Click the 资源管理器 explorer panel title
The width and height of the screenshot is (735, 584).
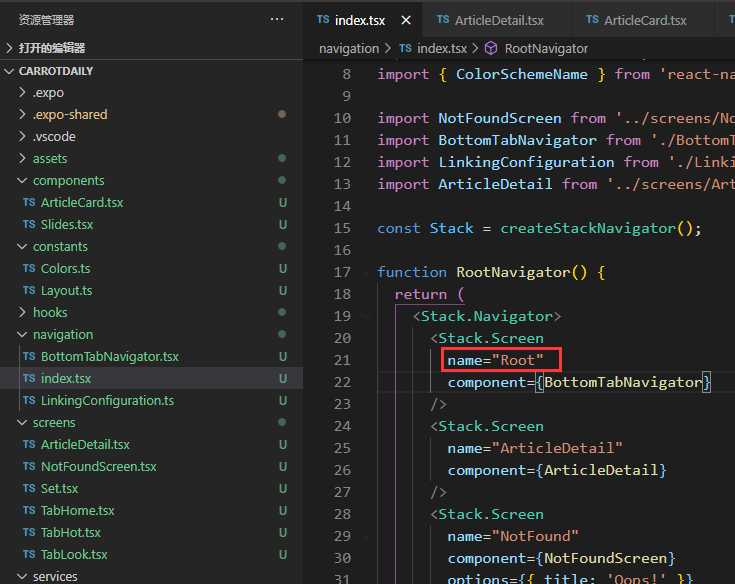pos(46,20)
